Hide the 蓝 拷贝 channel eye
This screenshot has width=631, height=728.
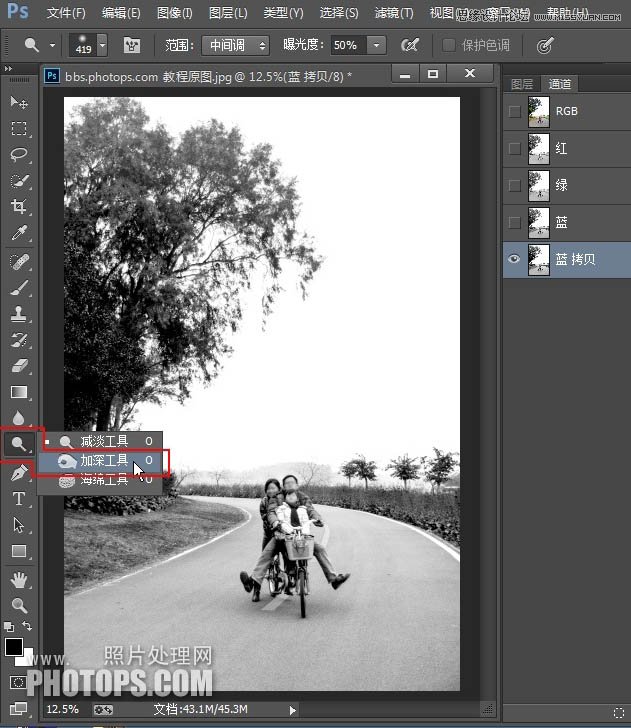[x=514, y=259]
